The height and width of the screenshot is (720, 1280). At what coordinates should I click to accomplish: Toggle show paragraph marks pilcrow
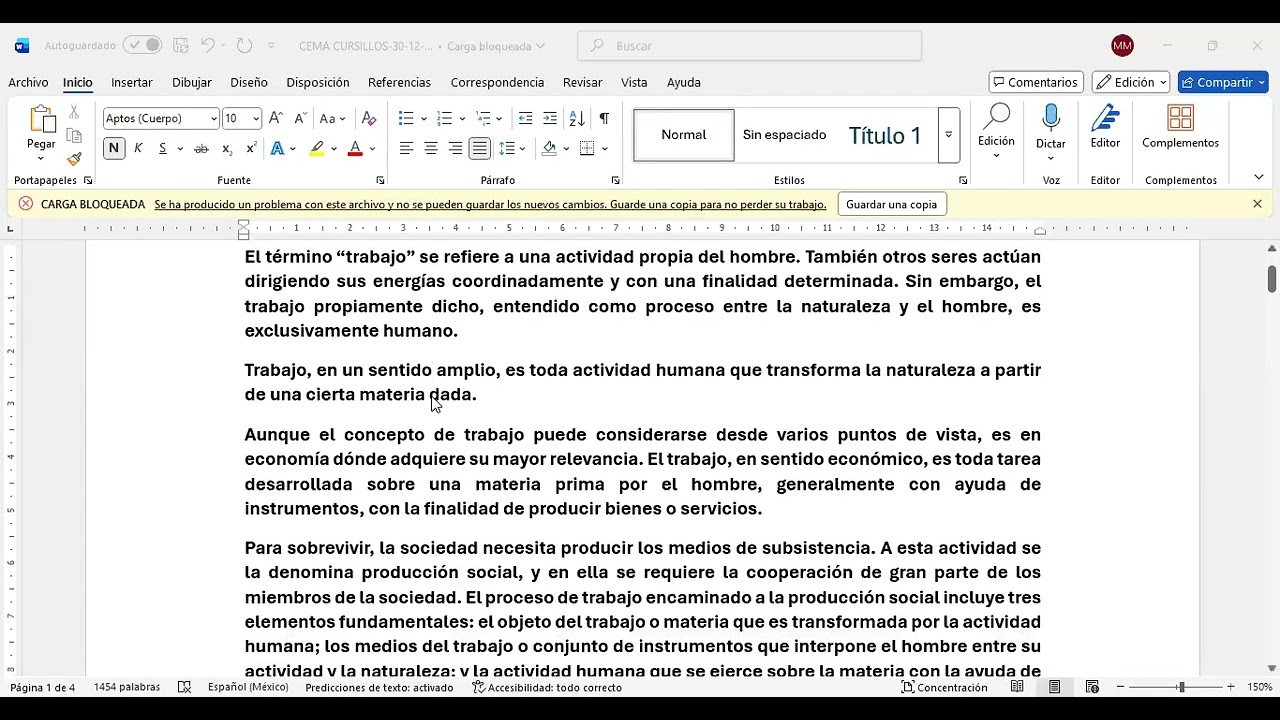(x=604, y=118)
